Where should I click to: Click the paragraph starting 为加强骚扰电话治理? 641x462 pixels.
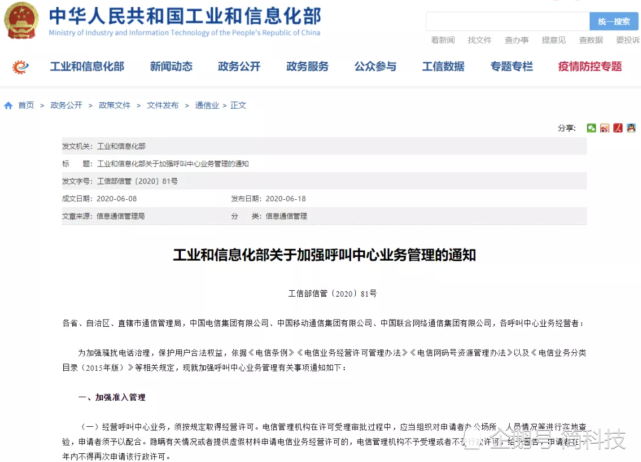pos(324,360)
